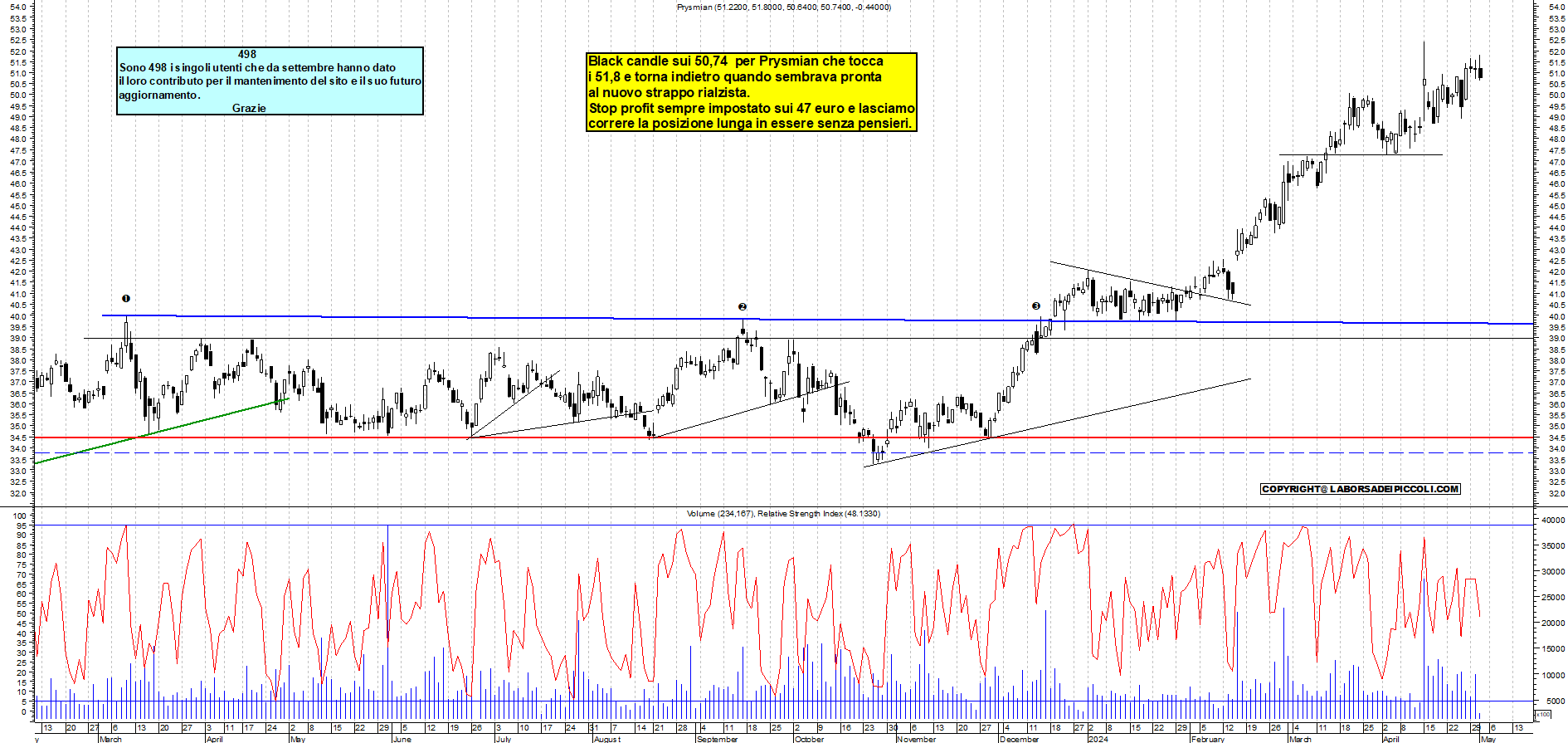Click the '30000' volume scale label
Image resolution: width=1568 pixels, height=743 pixels.
[1553, 571]
